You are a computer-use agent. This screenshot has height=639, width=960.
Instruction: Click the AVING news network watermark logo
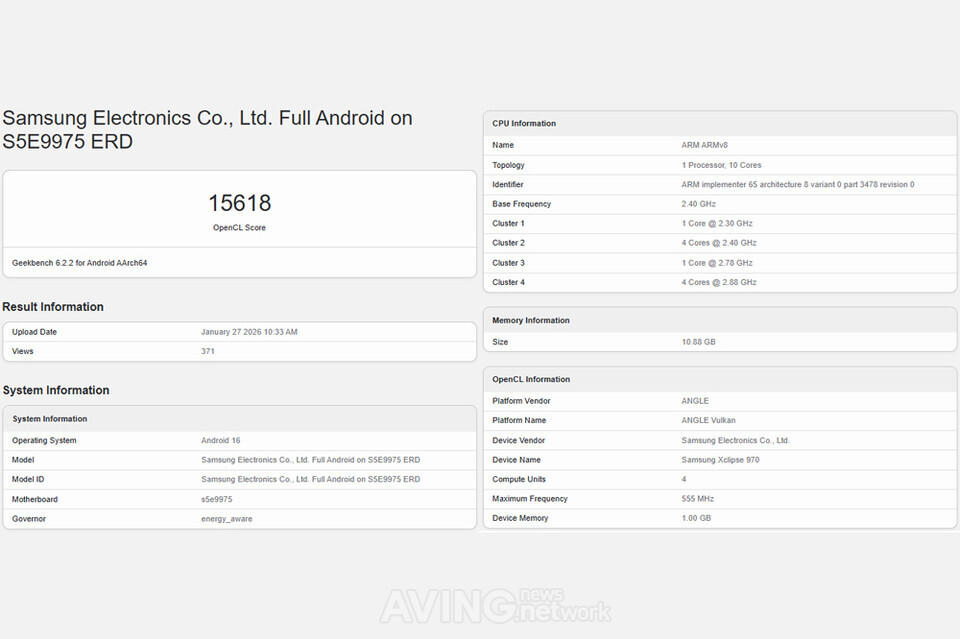(495, 604)
